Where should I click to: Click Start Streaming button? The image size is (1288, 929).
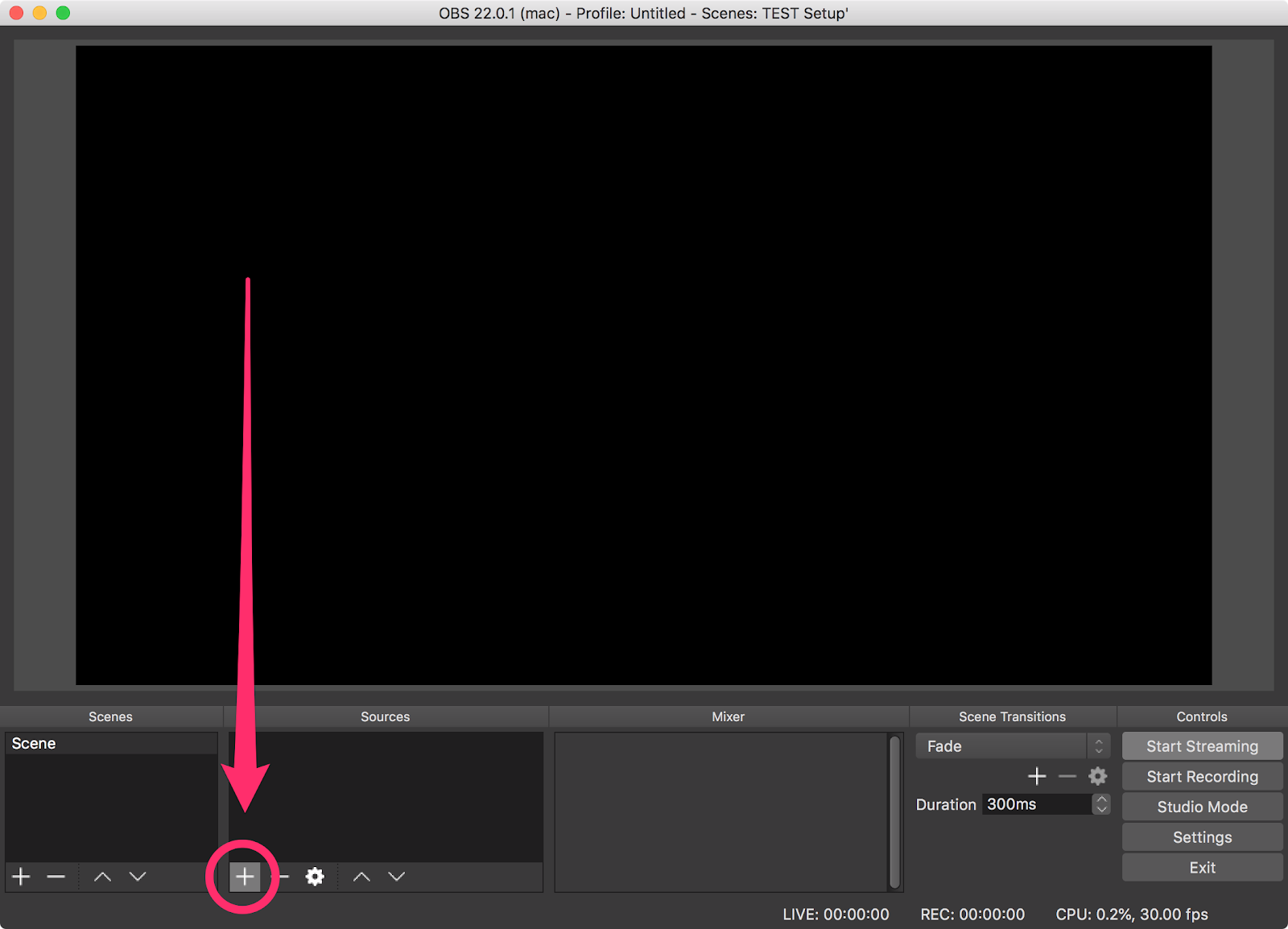(x=1202, y=746)
